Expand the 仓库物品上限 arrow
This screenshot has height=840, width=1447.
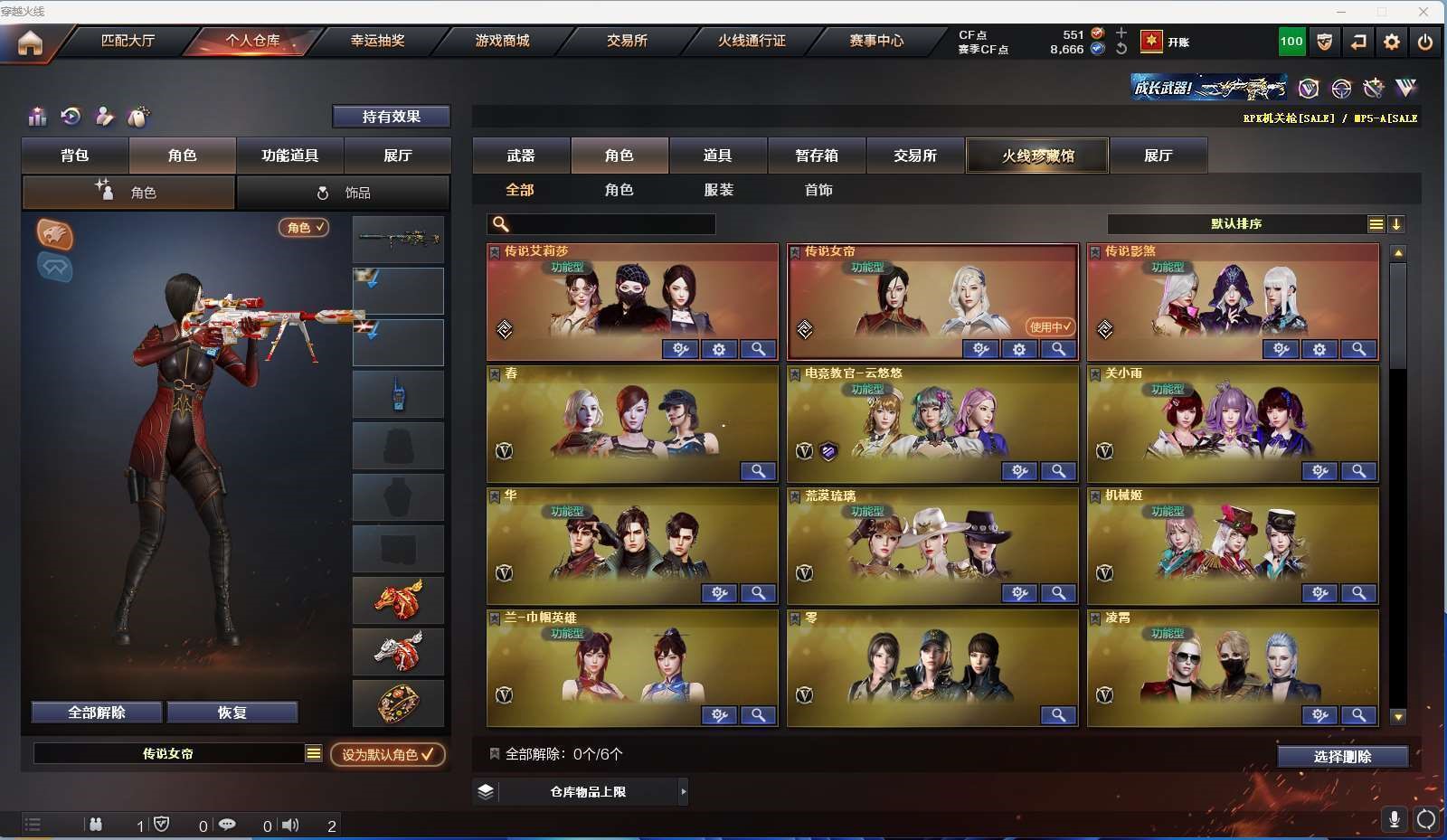point(684,791)
